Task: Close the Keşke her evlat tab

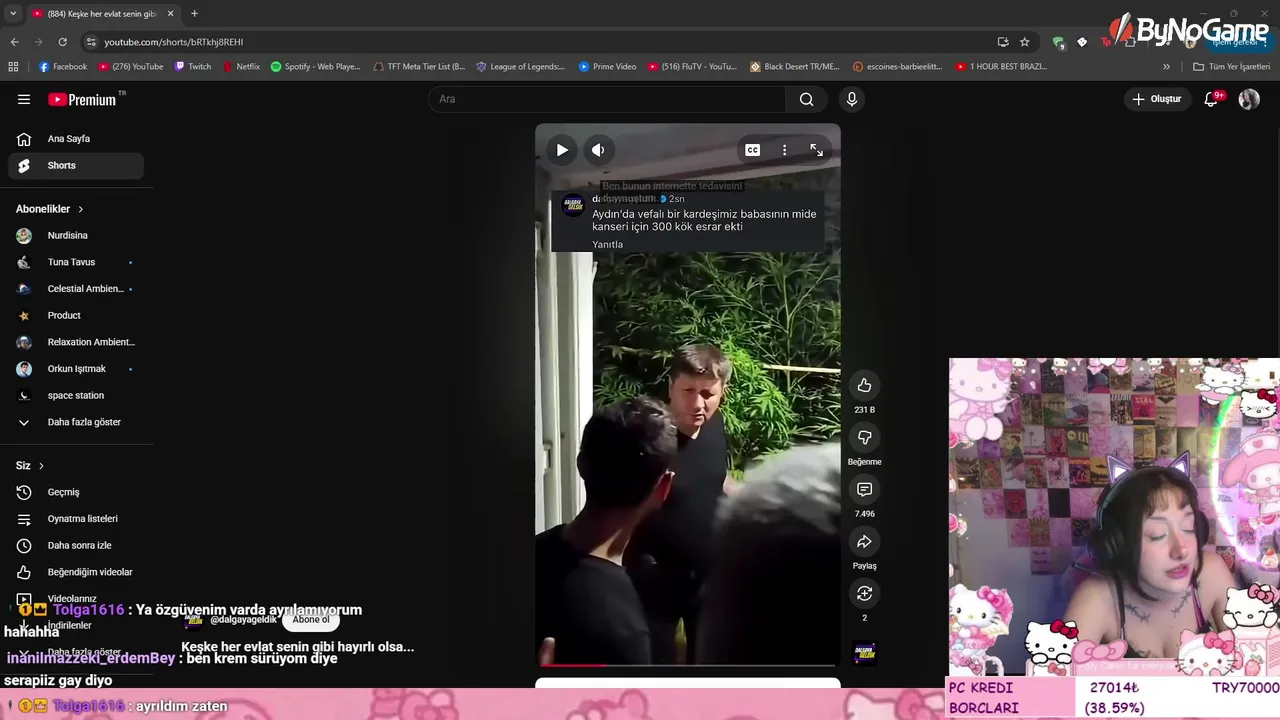Action: click(x=170, y=14)
